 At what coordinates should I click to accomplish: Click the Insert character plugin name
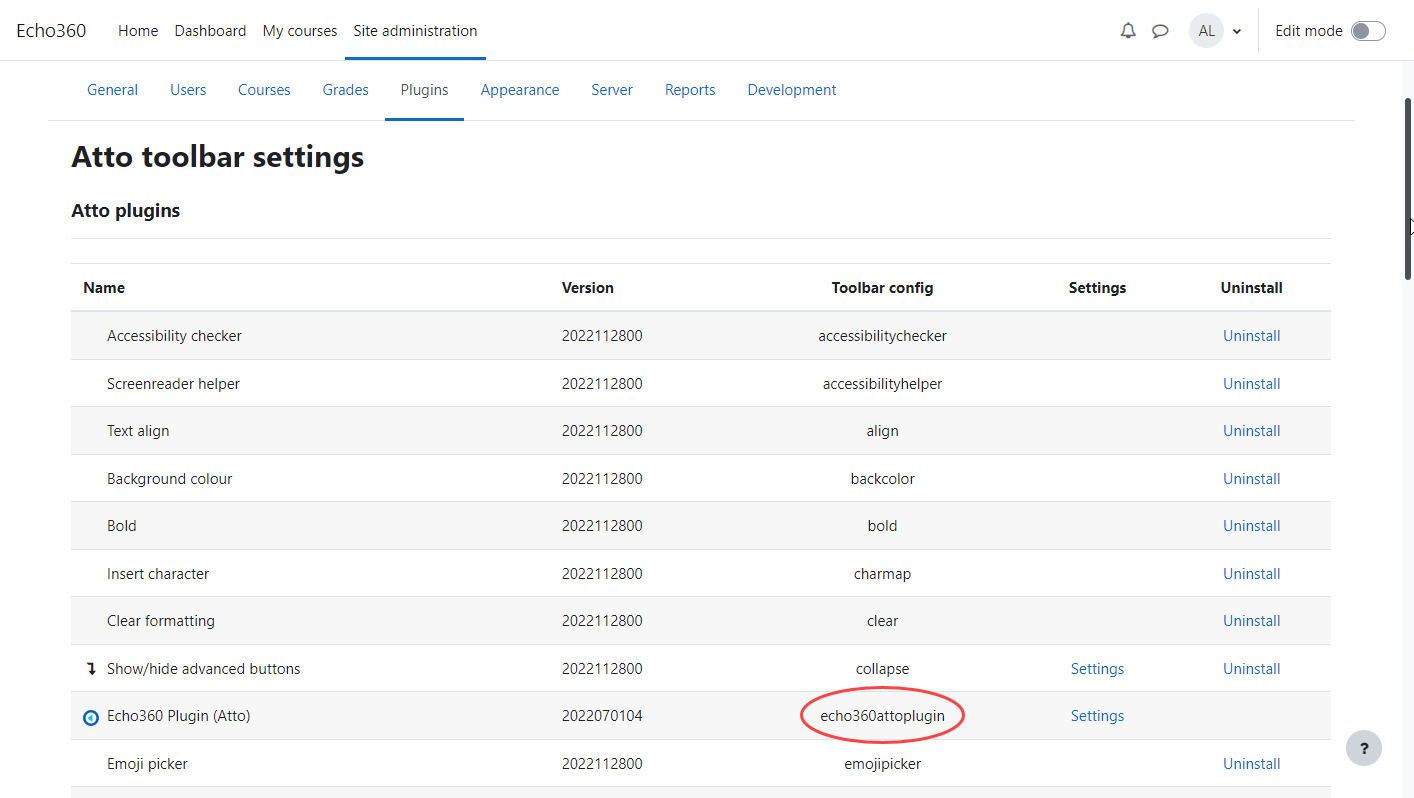[x=158, y=574]
